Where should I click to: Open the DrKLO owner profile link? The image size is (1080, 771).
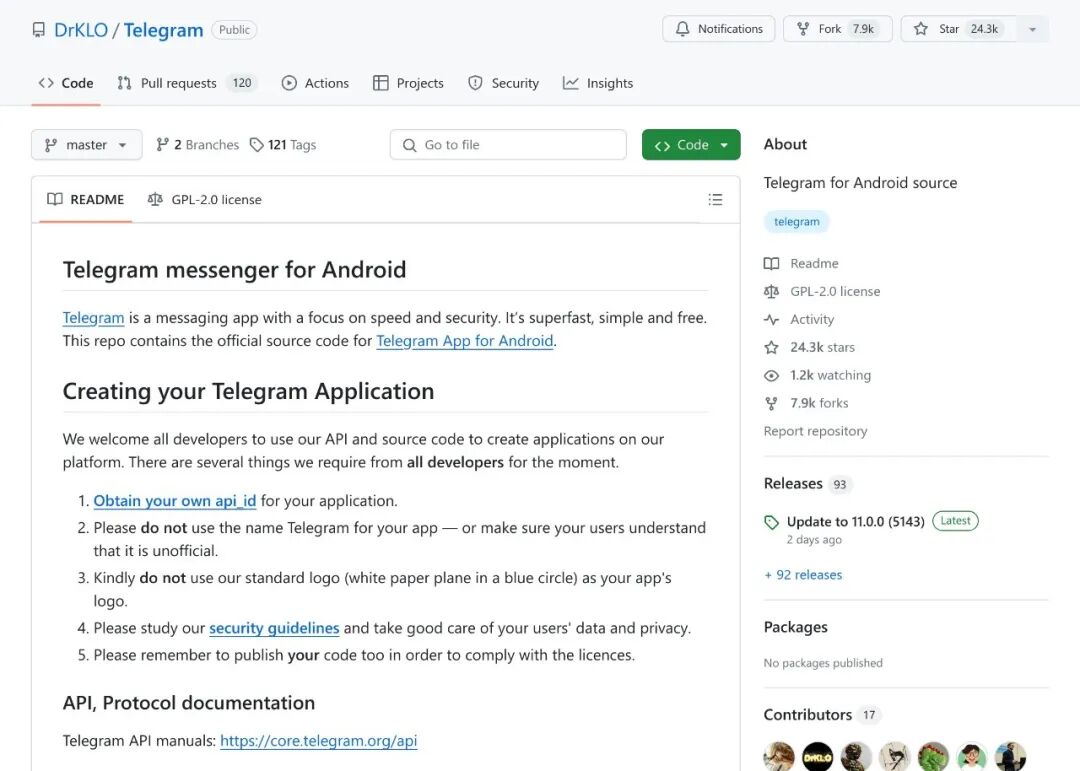(81, 30)
